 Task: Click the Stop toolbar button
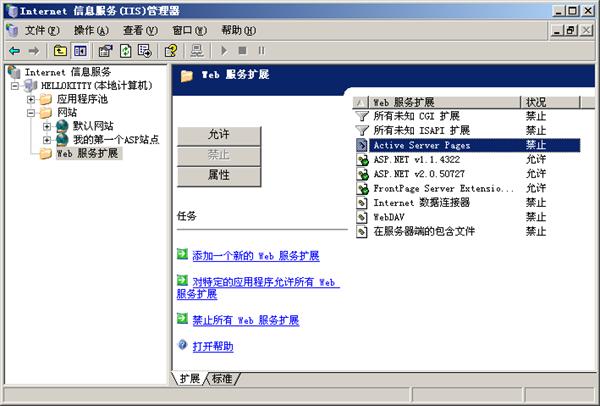tap(242, 51)
